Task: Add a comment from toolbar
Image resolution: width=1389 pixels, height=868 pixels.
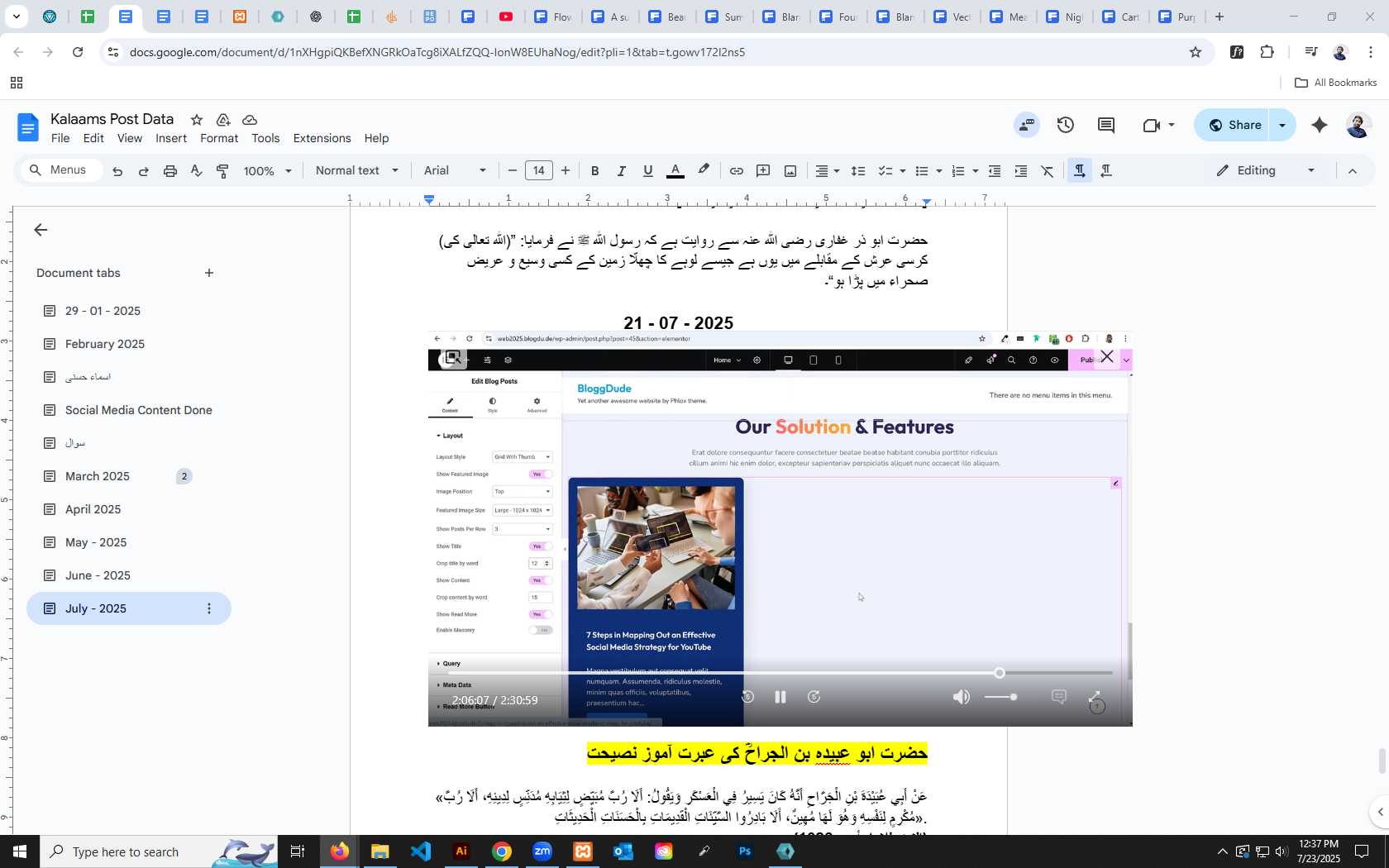Action: coord(763,171)
